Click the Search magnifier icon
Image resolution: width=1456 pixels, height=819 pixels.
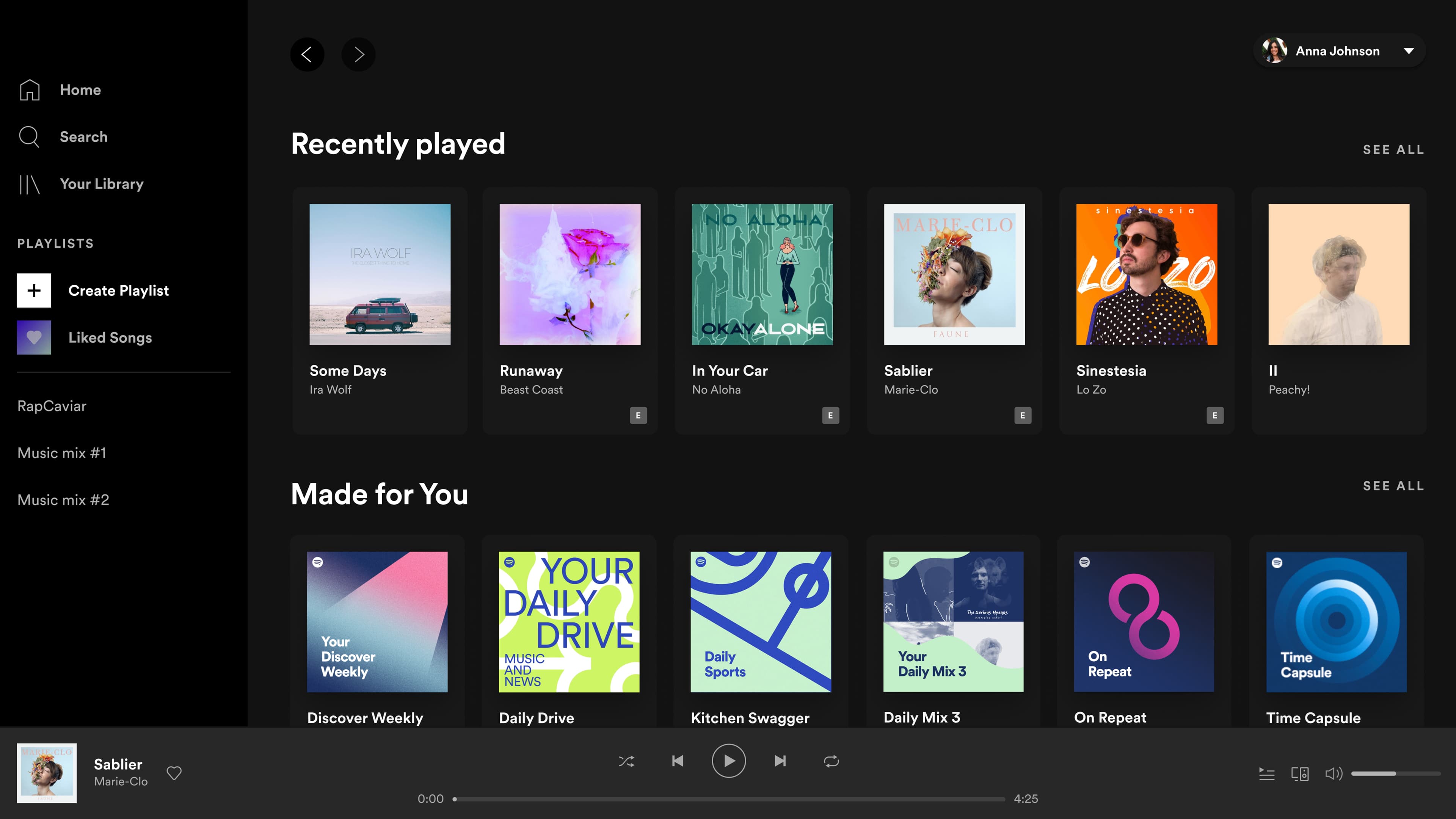[x=29, y=137]
